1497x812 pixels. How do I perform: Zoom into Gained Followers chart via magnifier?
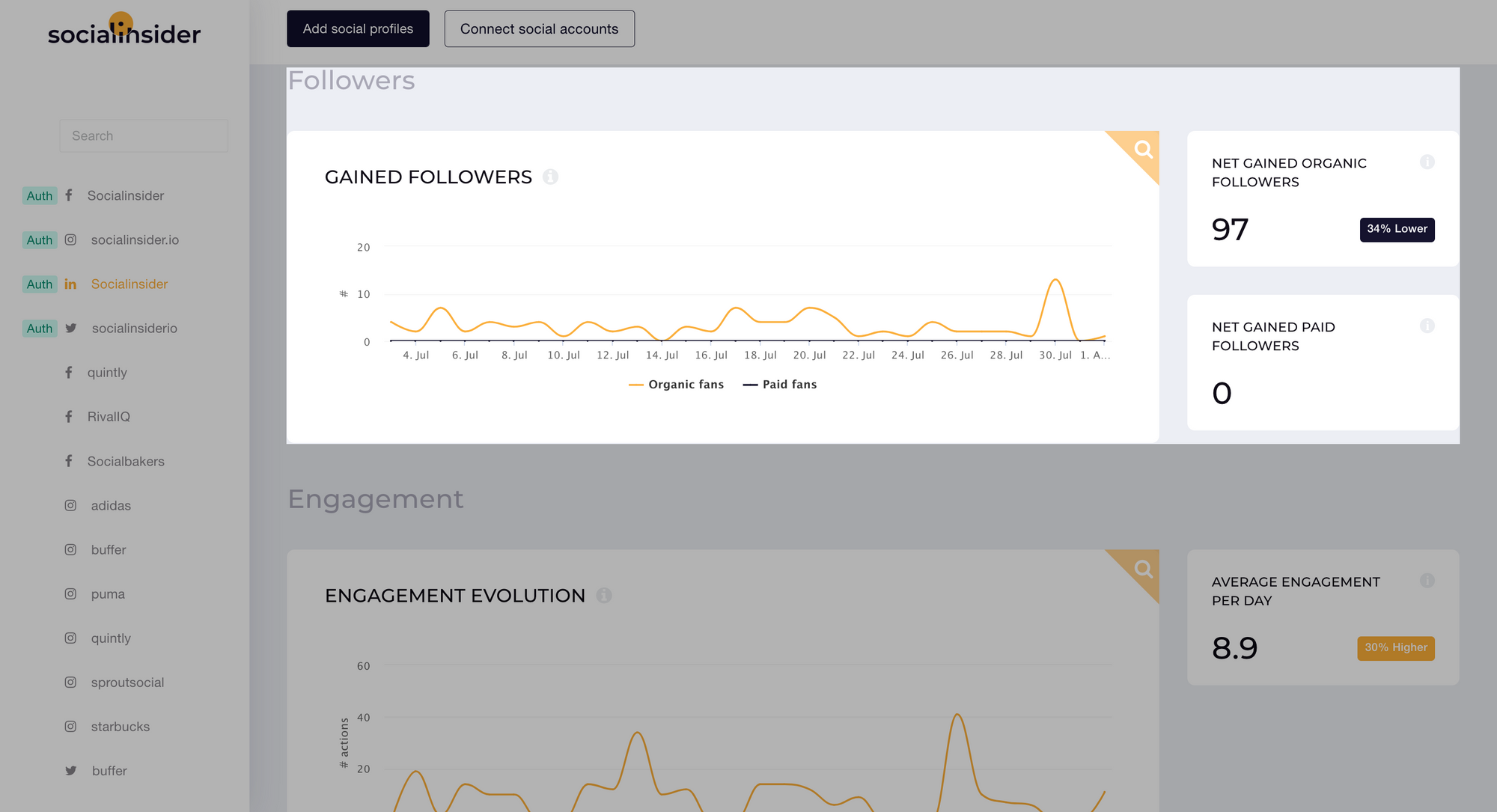[1142, 149]
